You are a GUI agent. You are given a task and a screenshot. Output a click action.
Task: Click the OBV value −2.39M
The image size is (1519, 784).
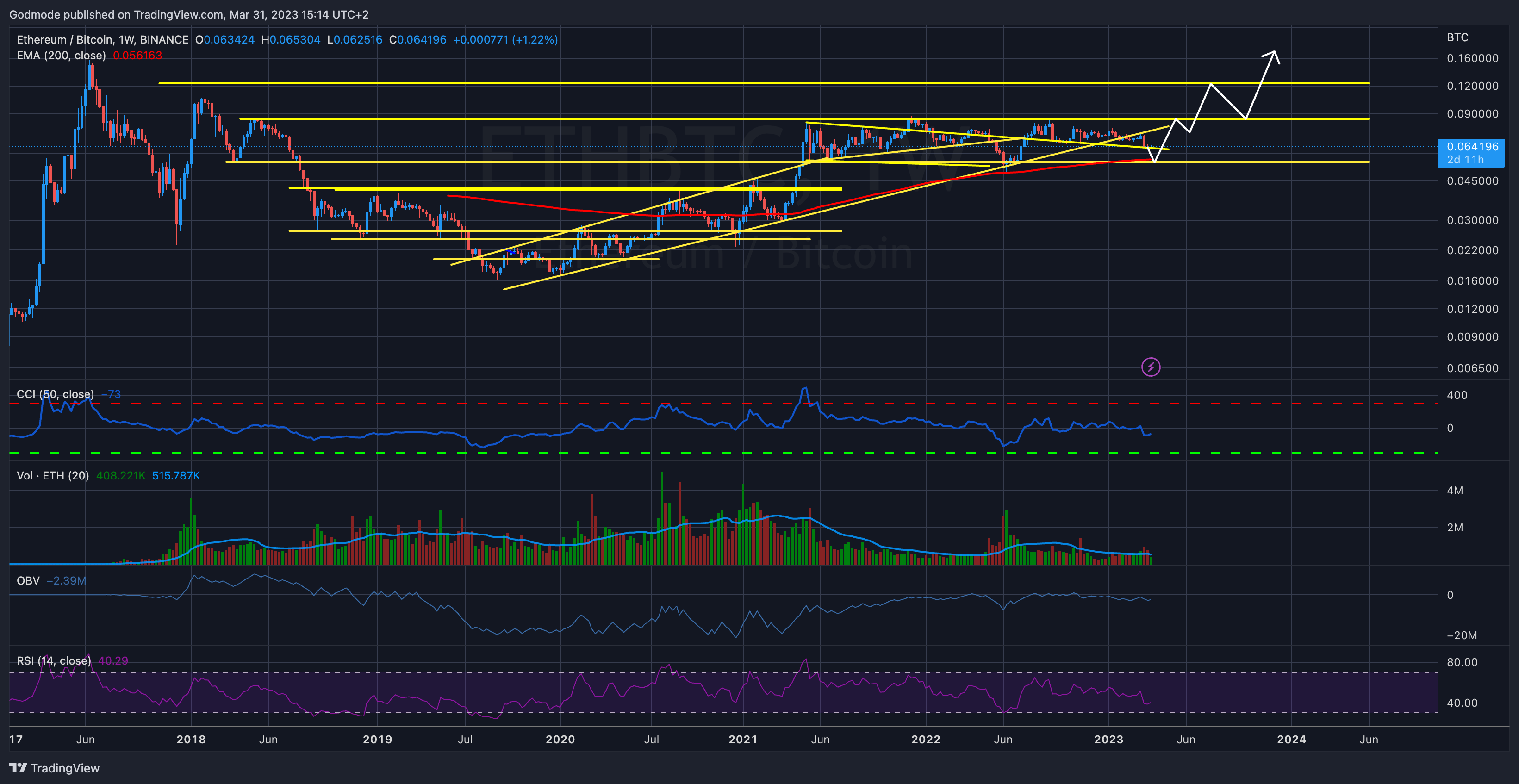click(x=66, y=581)
